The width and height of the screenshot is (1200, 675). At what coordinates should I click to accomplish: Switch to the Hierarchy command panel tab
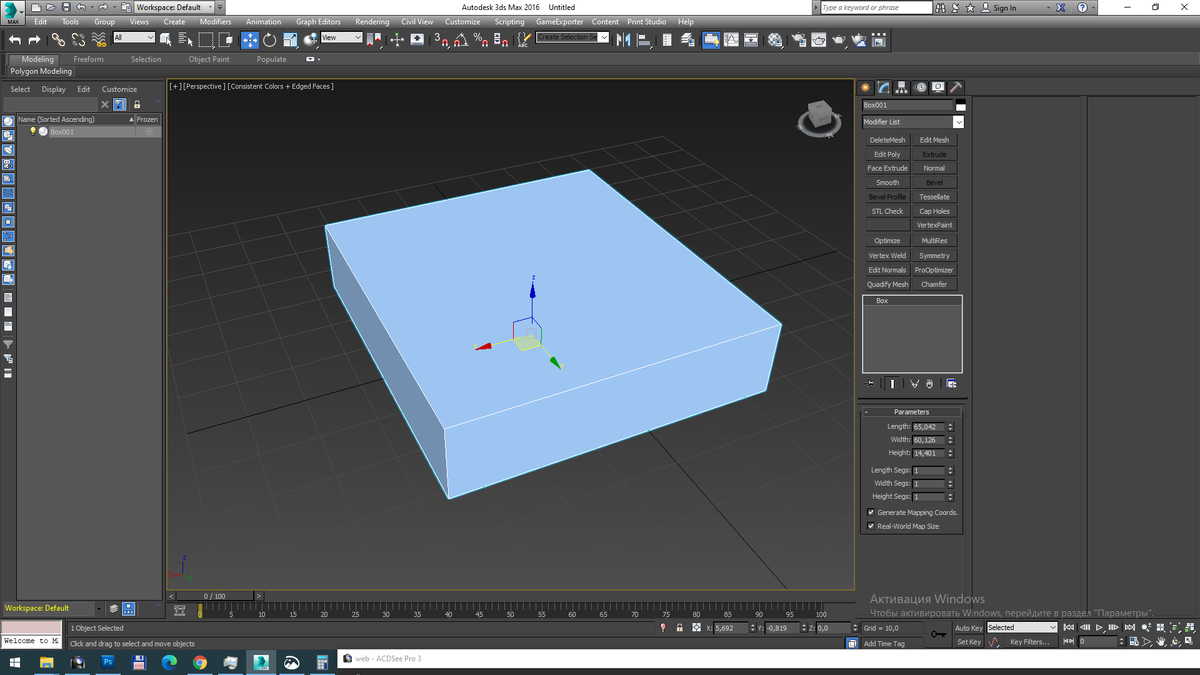902,87
